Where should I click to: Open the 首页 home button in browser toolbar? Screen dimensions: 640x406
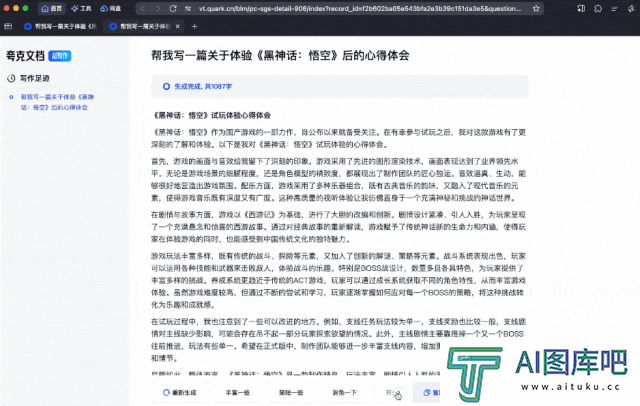51,8
